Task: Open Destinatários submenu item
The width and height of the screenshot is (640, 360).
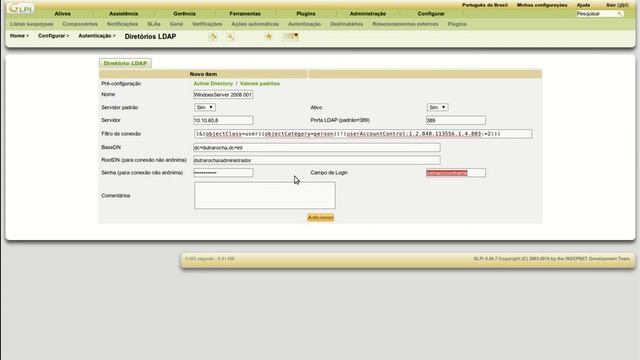Action: [347, 24]
